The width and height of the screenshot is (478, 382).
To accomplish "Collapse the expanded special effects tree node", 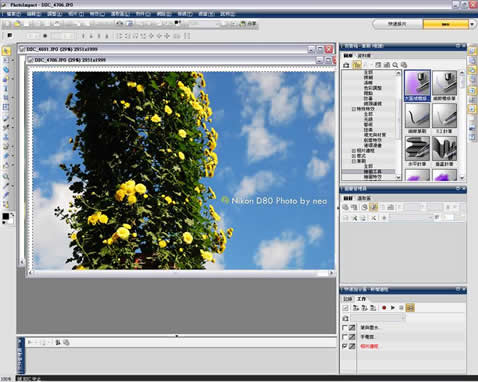I will tap(354, 109).
